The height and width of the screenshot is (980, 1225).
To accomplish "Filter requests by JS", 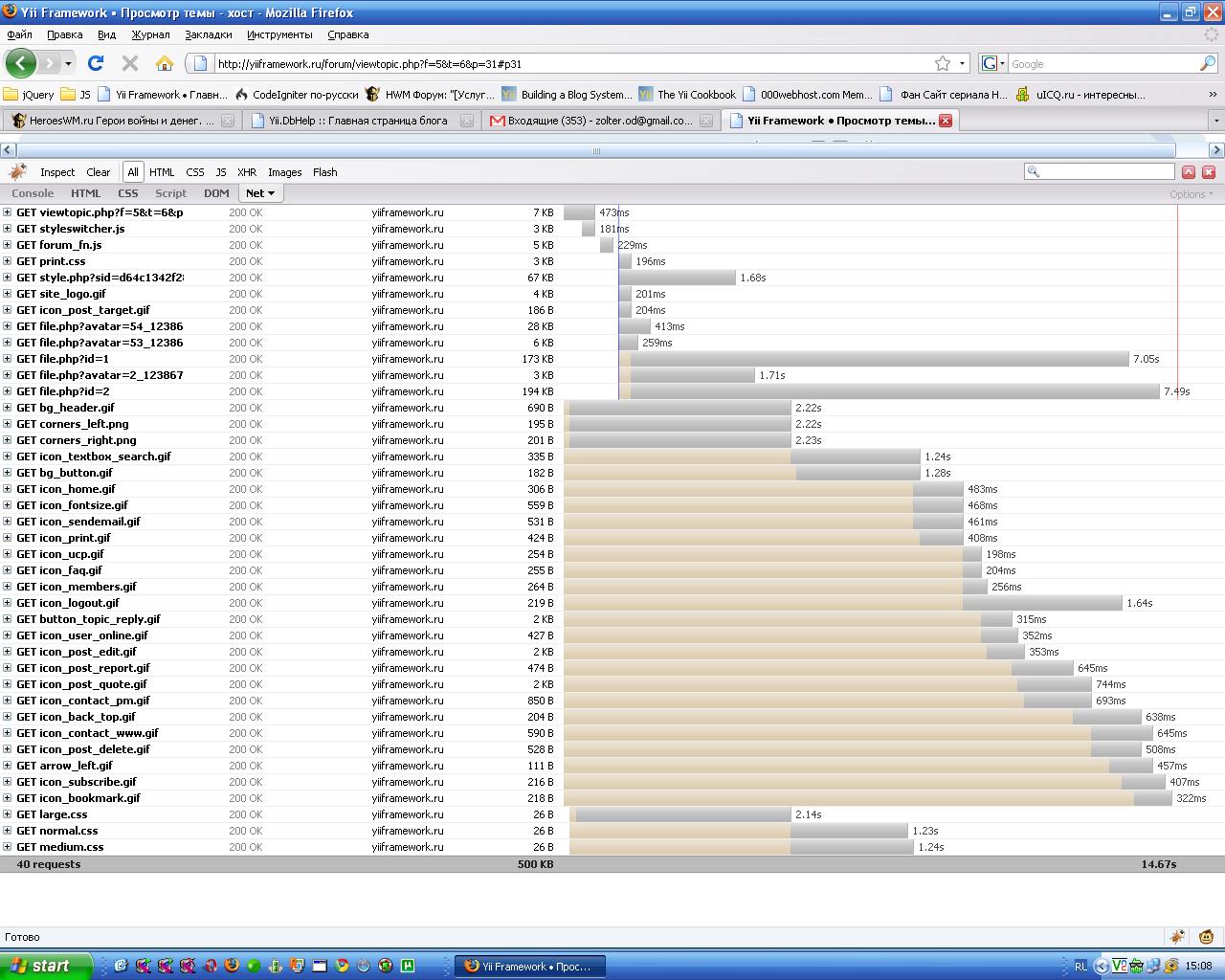I will 221,172.
